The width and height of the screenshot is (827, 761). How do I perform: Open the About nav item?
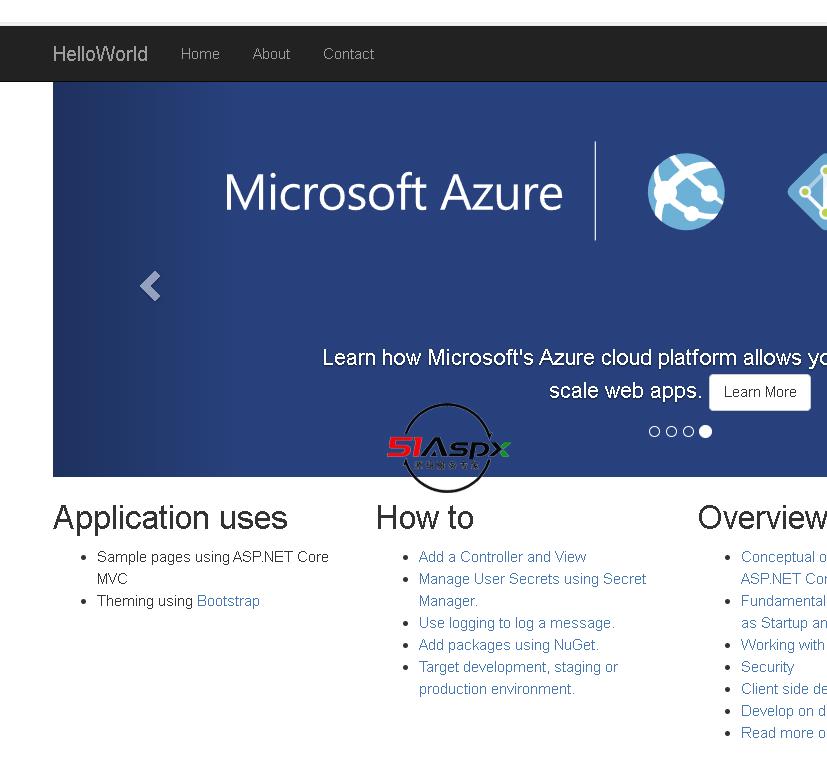tap(271, 54)
